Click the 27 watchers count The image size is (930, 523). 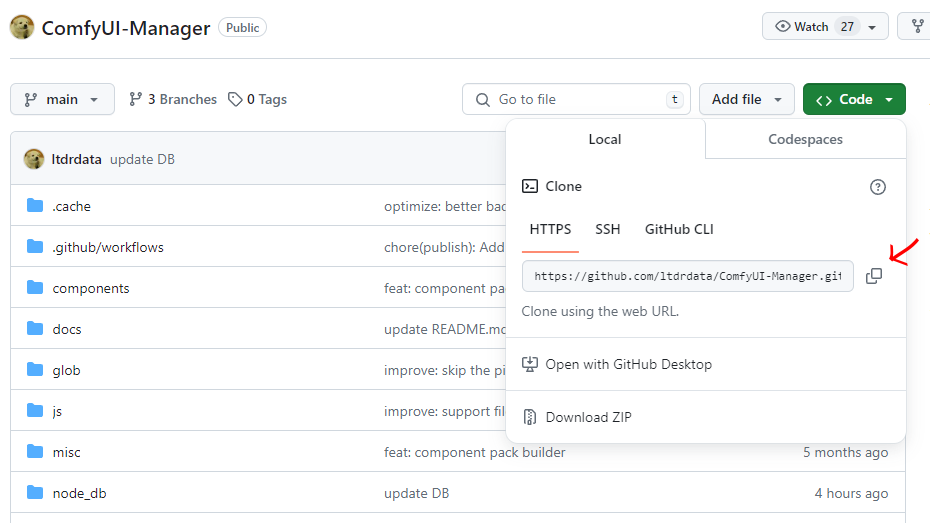tap(847, 27)
